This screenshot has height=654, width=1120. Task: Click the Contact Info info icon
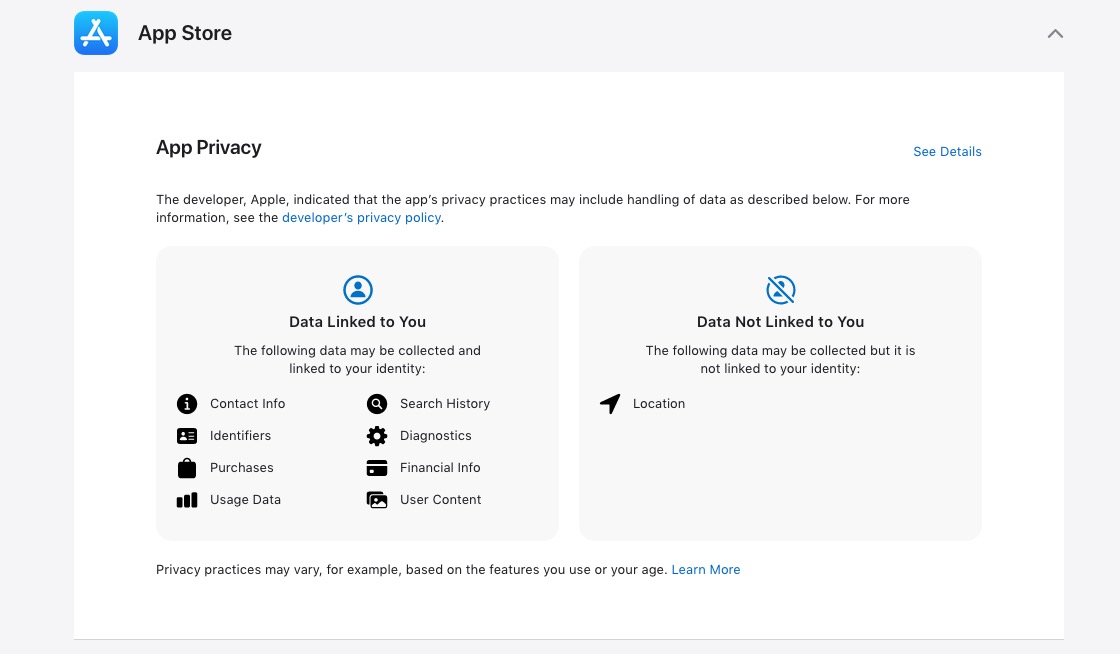187,404
